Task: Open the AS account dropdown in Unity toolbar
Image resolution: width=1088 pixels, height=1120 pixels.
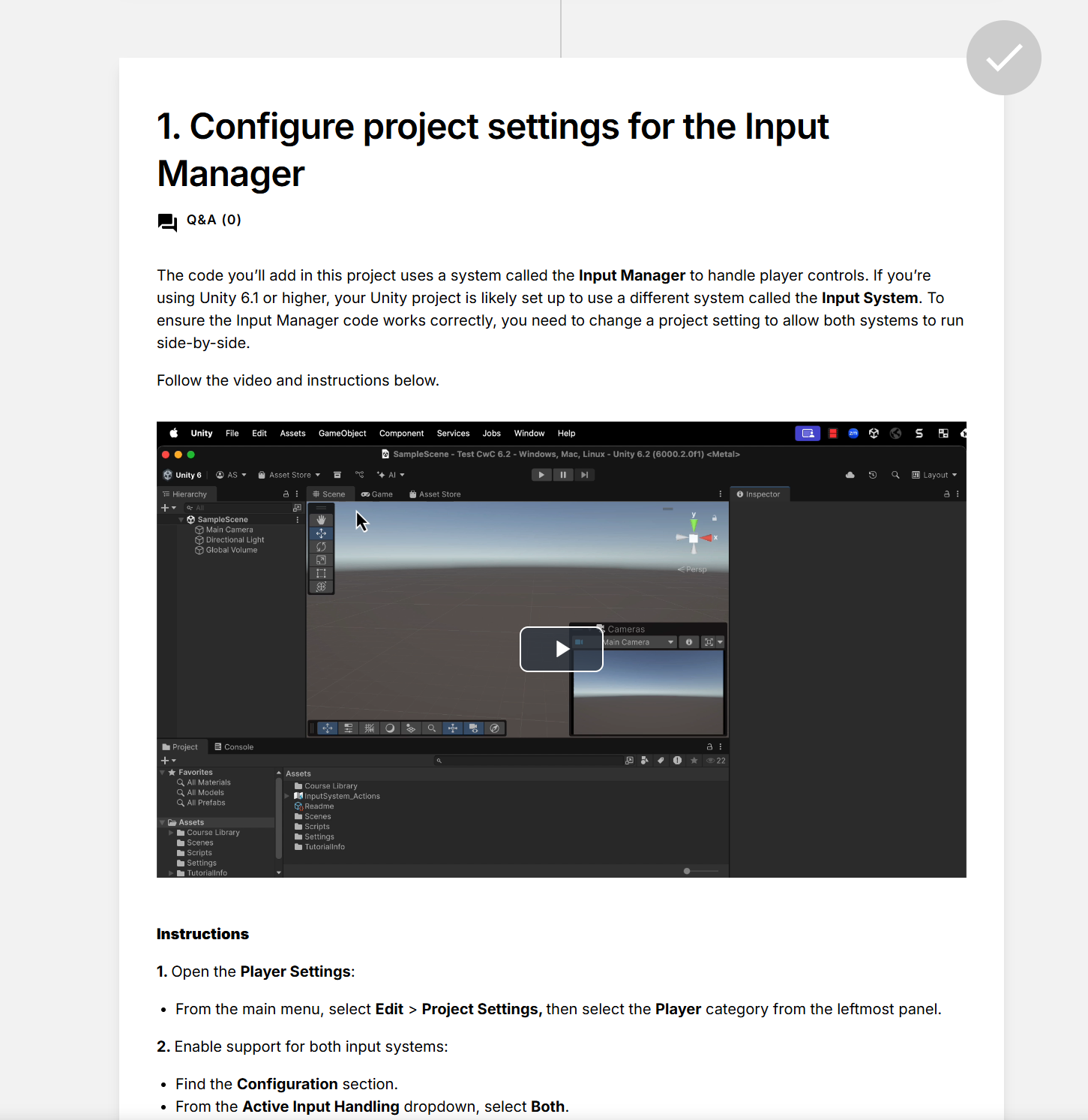Action: pos(231,475)
